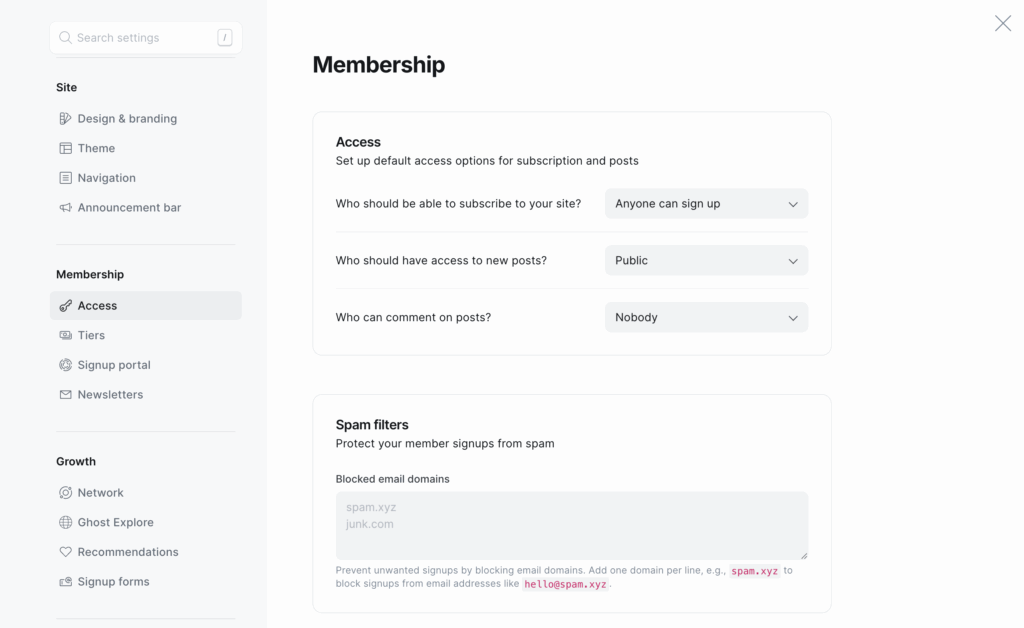Screen dimensions: 1024x628
Task: Click the Ghost Explore icon
Action: [x=64, y=522]
